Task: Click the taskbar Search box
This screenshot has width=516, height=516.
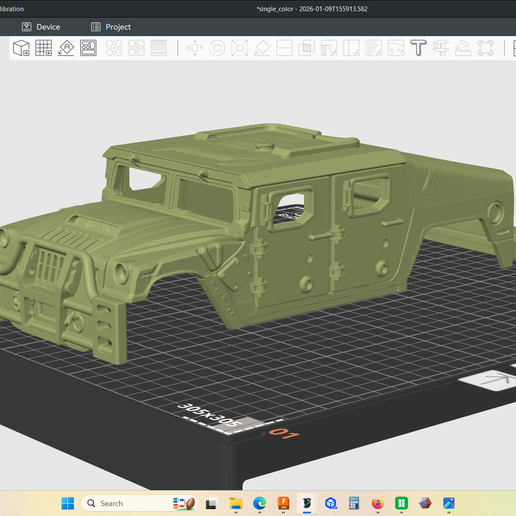Action: point(140,503)
